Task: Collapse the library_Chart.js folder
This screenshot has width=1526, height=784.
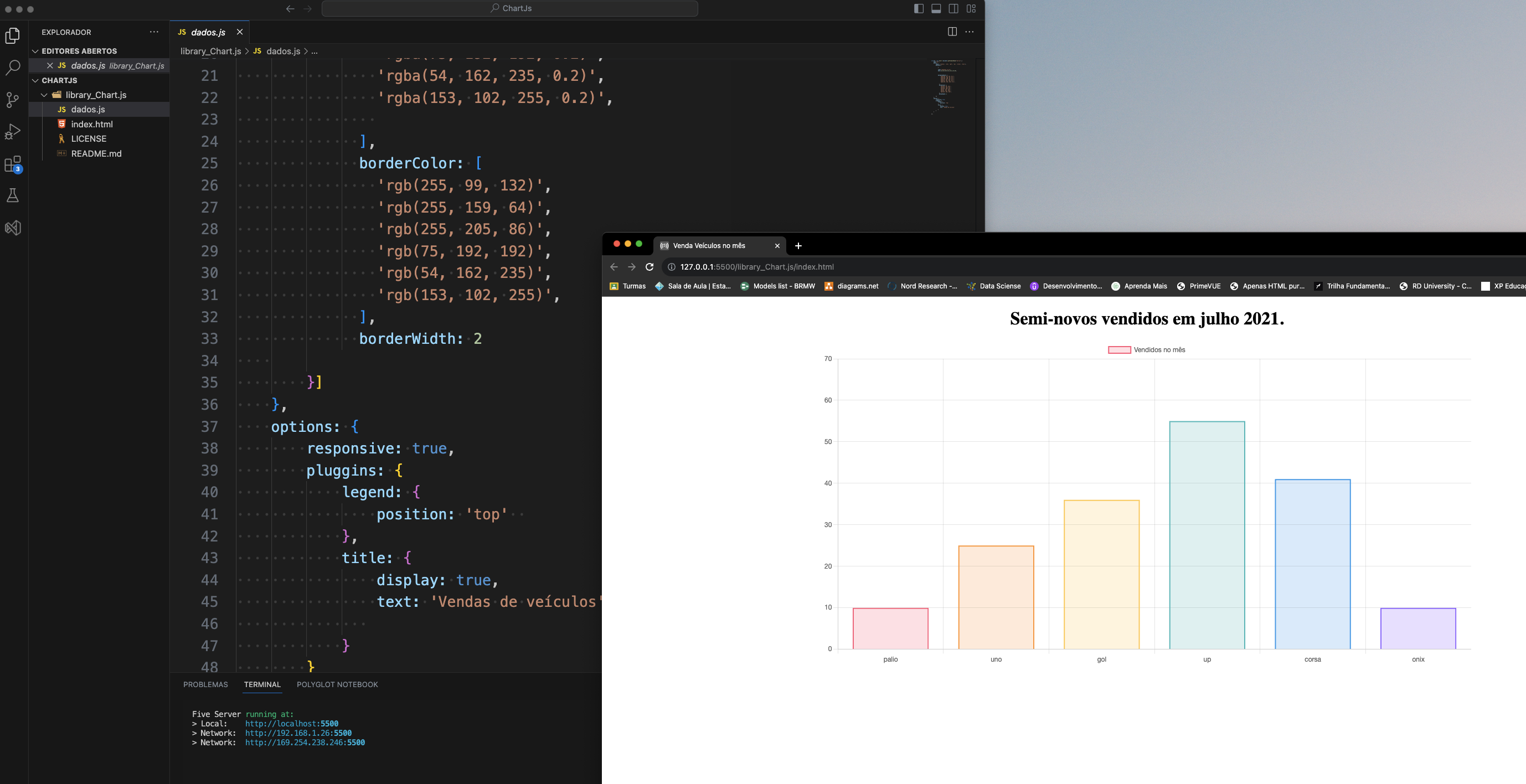Action: click(44, 94)
